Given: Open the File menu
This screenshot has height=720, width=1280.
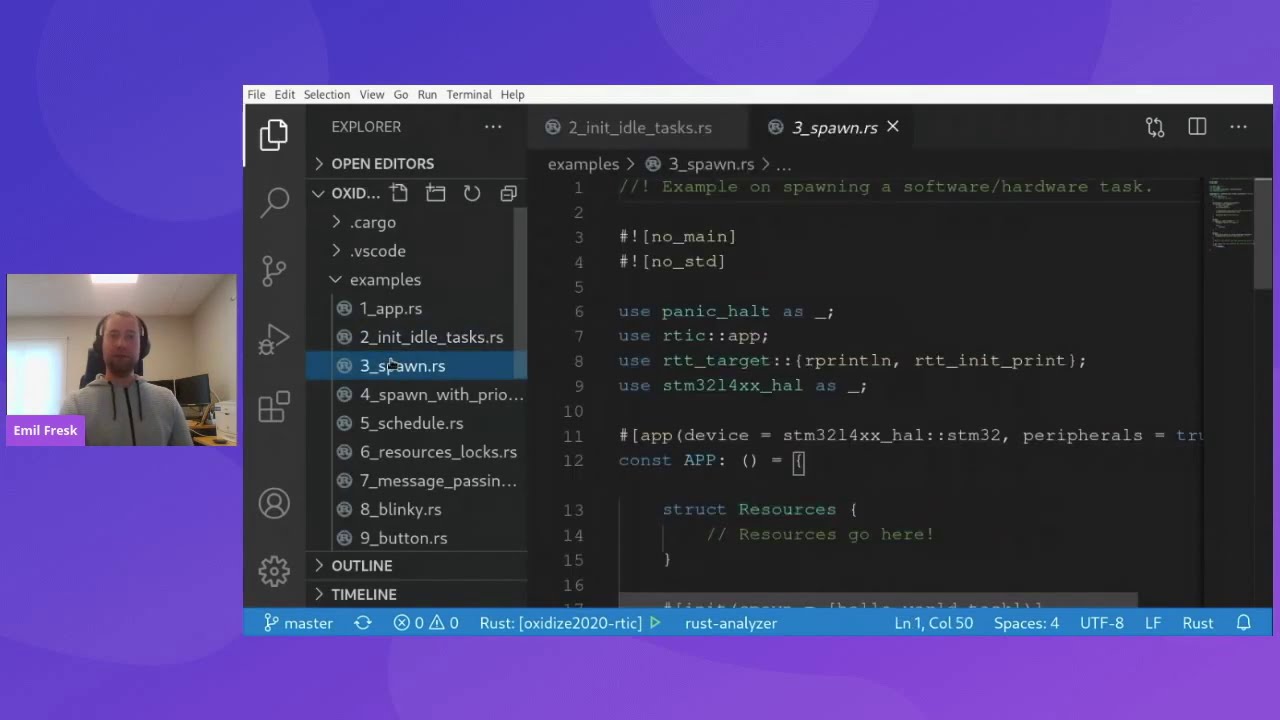Looking at the screenshot, I should [256, 95].
